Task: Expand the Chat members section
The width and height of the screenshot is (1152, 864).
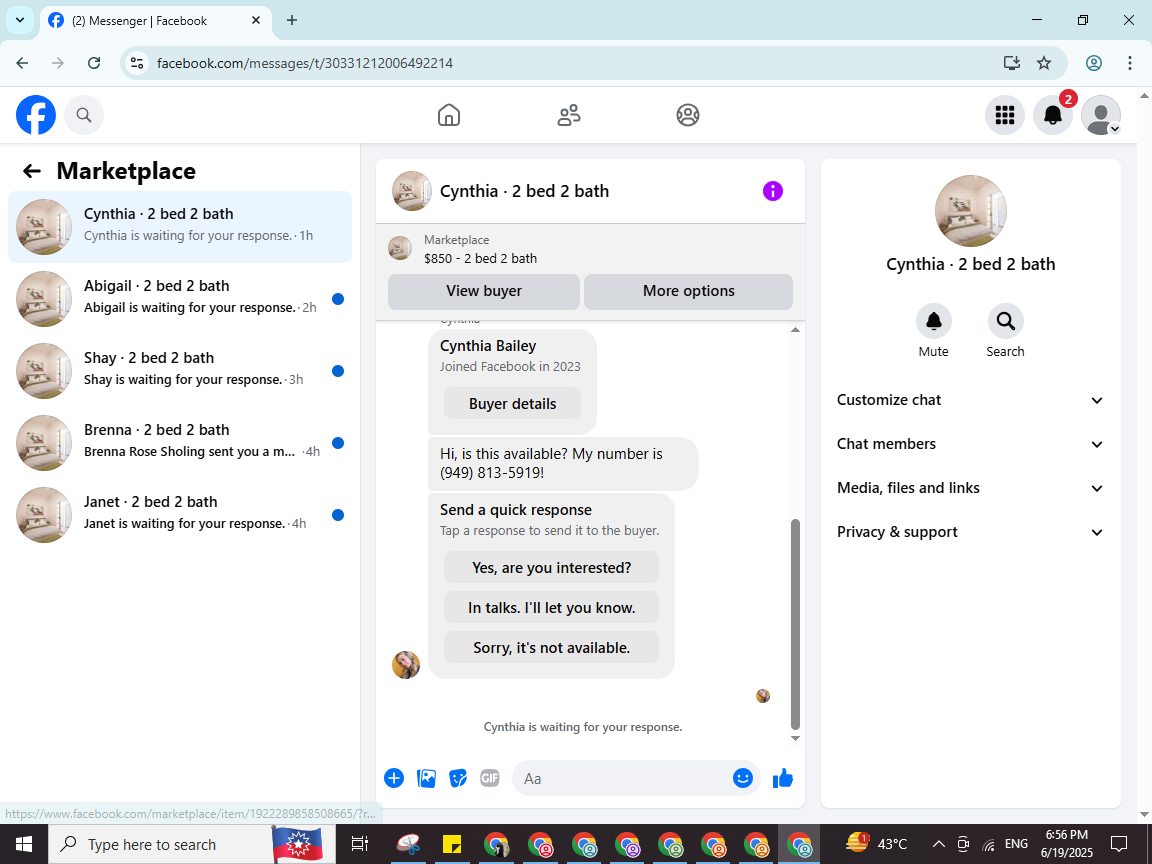Action: [970, 444]
